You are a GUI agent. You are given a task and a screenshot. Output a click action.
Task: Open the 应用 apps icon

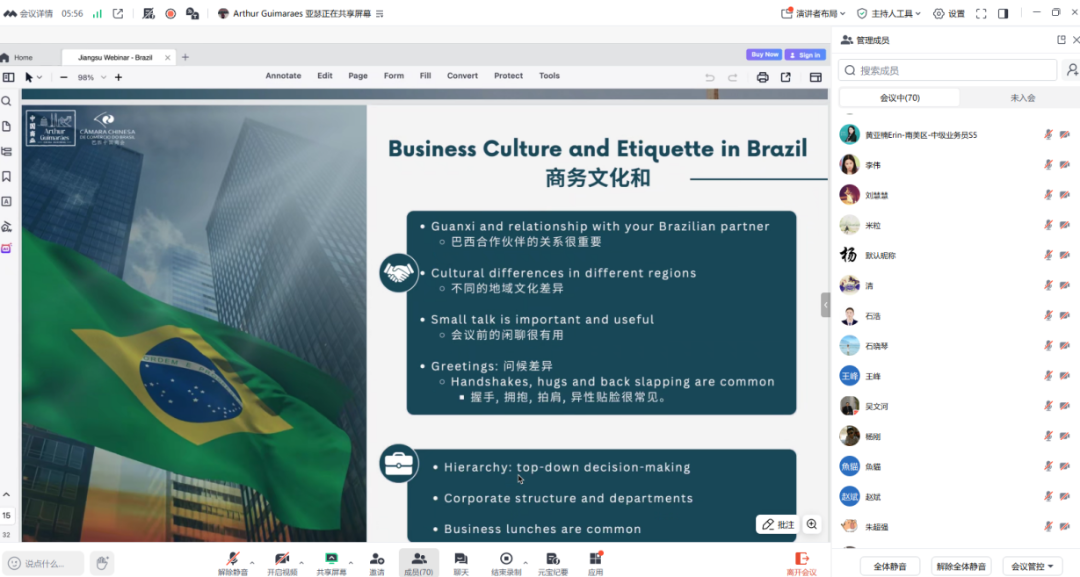pos(596,563)
